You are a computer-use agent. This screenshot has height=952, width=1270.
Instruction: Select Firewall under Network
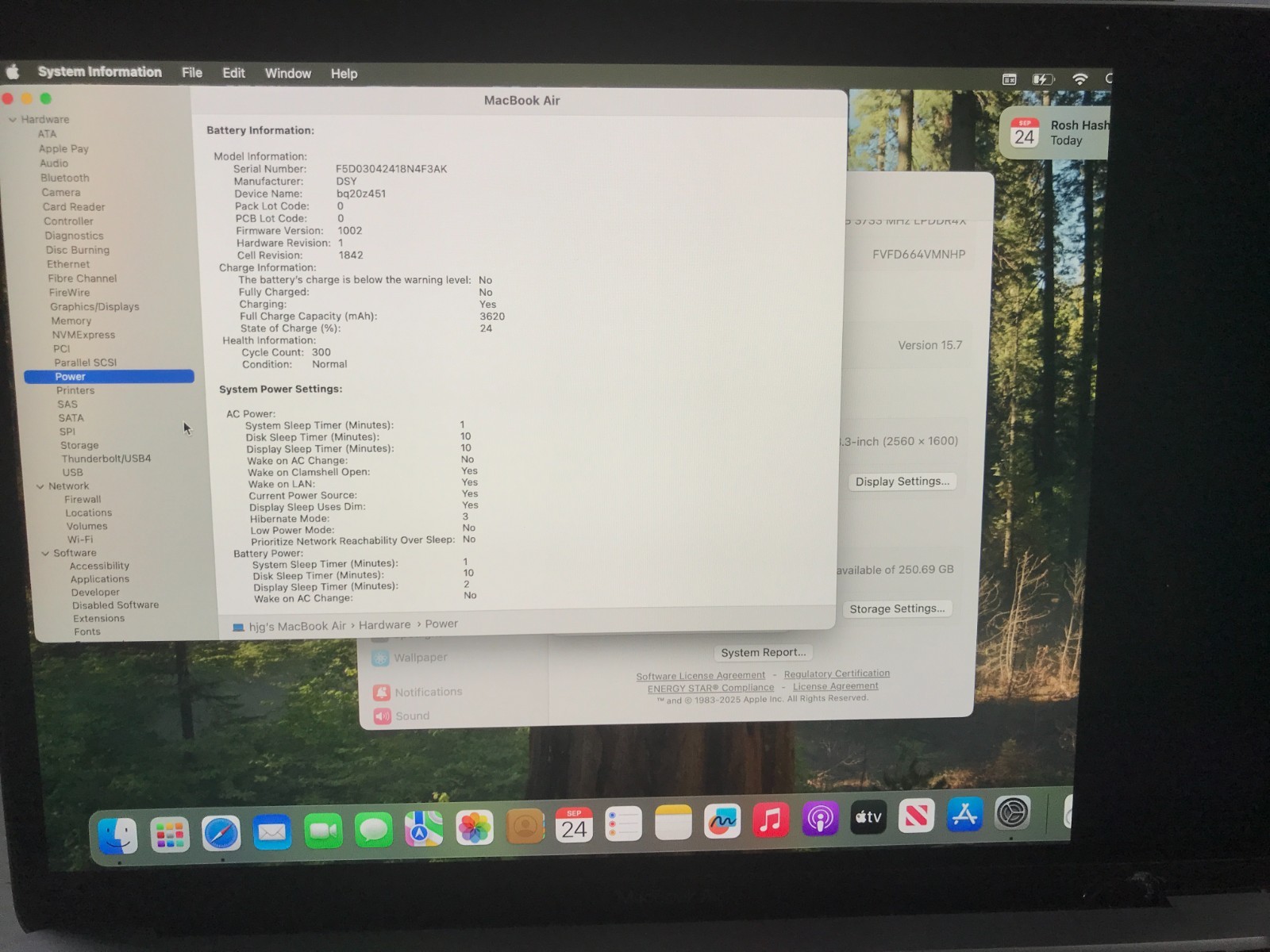click(x=83, y=499)
